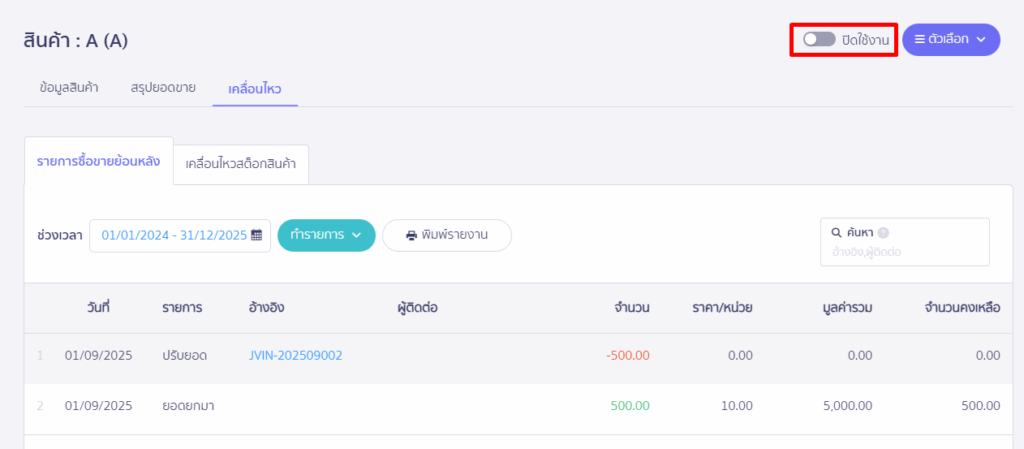Switch to เคลื่อนไหวสต๊อกสินค้า sub-tab

tap(241, 162)
